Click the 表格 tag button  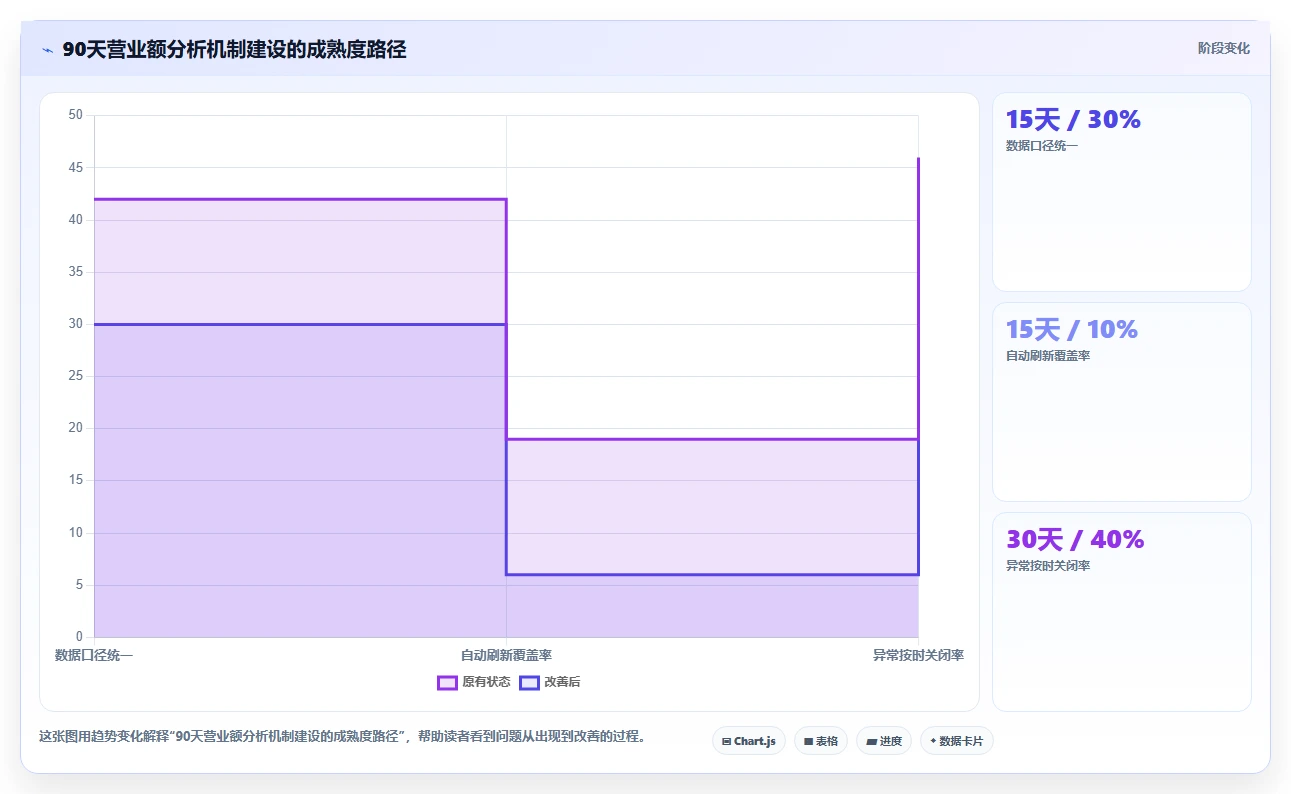point(821,741)
